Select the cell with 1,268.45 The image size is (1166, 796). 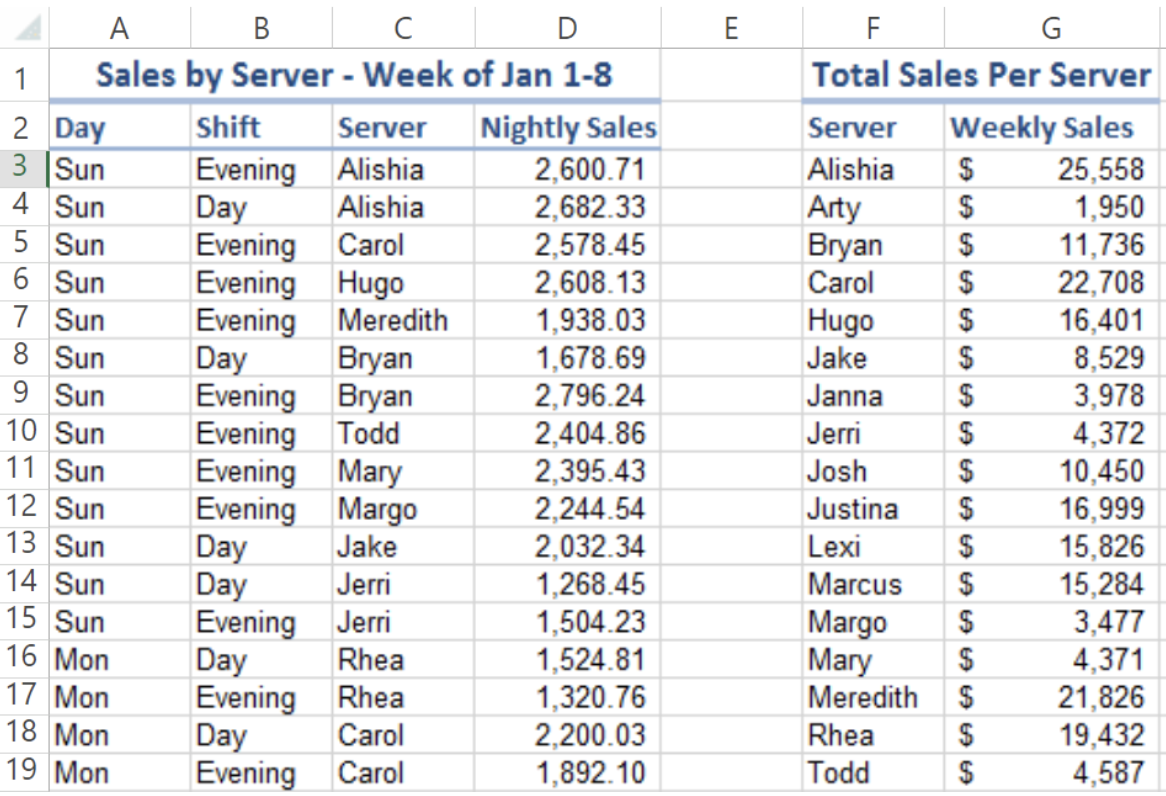point(567,584)
